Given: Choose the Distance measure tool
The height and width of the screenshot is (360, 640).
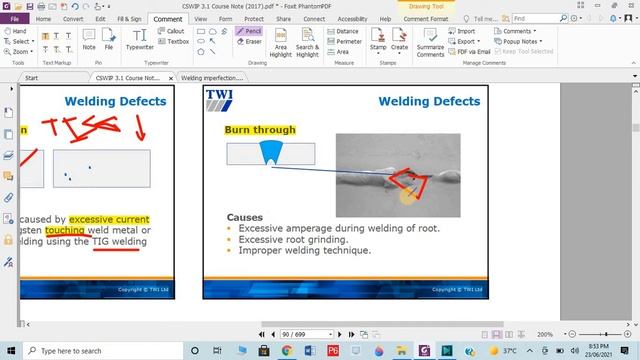Looking at the screenshot, I should click(x=343, y=31).
